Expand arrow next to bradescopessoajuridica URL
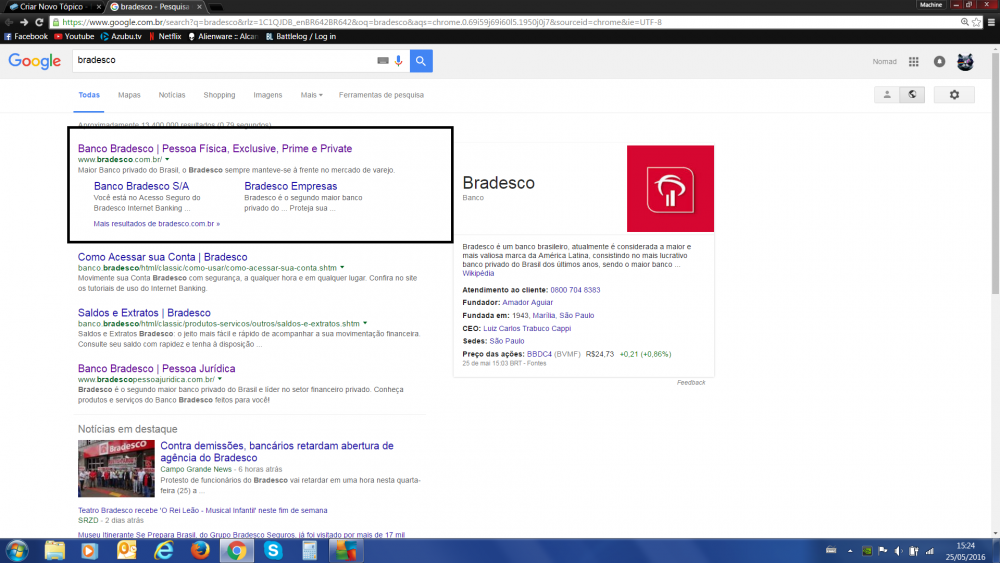 (220, 379)
